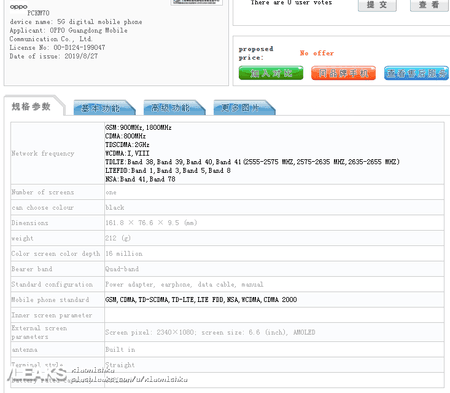Click 'Inner screen parameter' row label
This screenshot has width=450, height=393.
coord(52,315)
